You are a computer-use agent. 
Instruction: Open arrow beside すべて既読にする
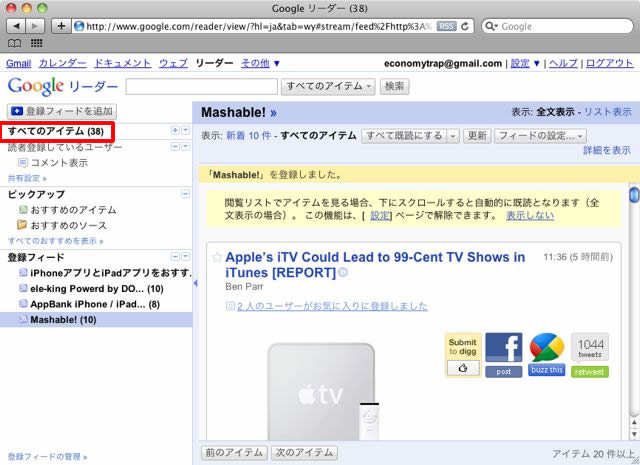(x=453, y=136)
